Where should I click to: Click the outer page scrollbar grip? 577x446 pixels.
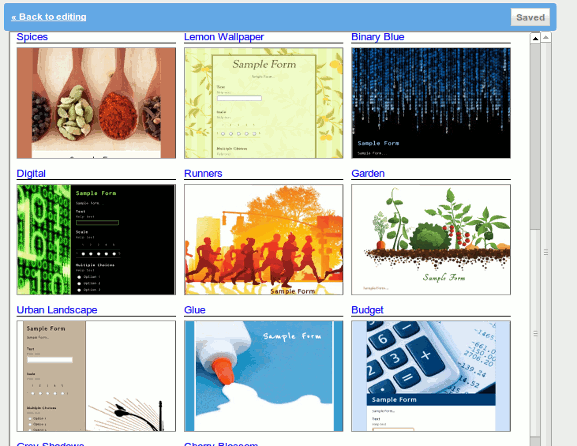546,252
